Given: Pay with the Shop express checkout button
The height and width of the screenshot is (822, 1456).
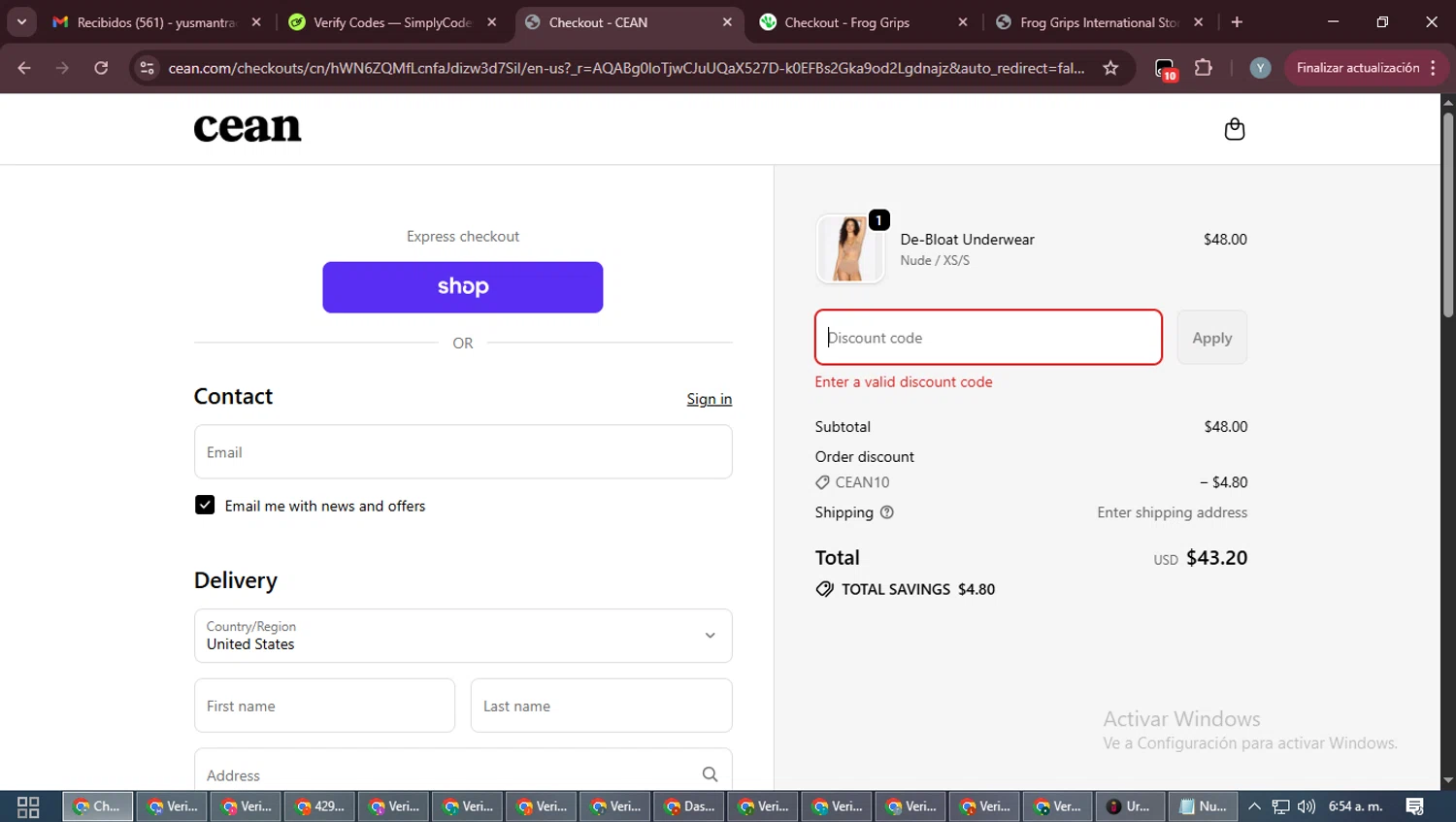Looking at the screenshot, I should 463,287.
